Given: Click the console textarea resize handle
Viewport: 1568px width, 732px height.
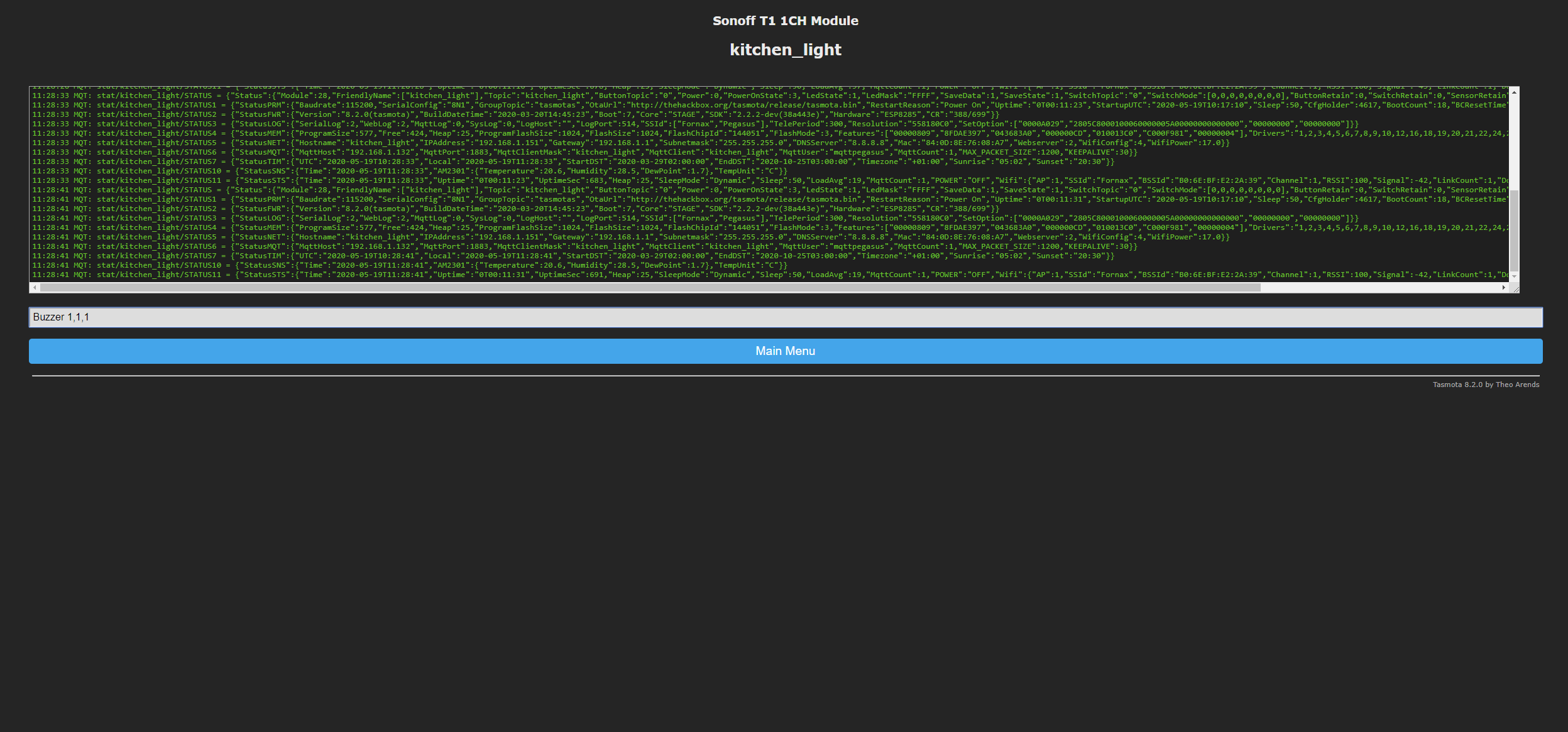Looking at the screenshot, I should tap(1515, 289).
